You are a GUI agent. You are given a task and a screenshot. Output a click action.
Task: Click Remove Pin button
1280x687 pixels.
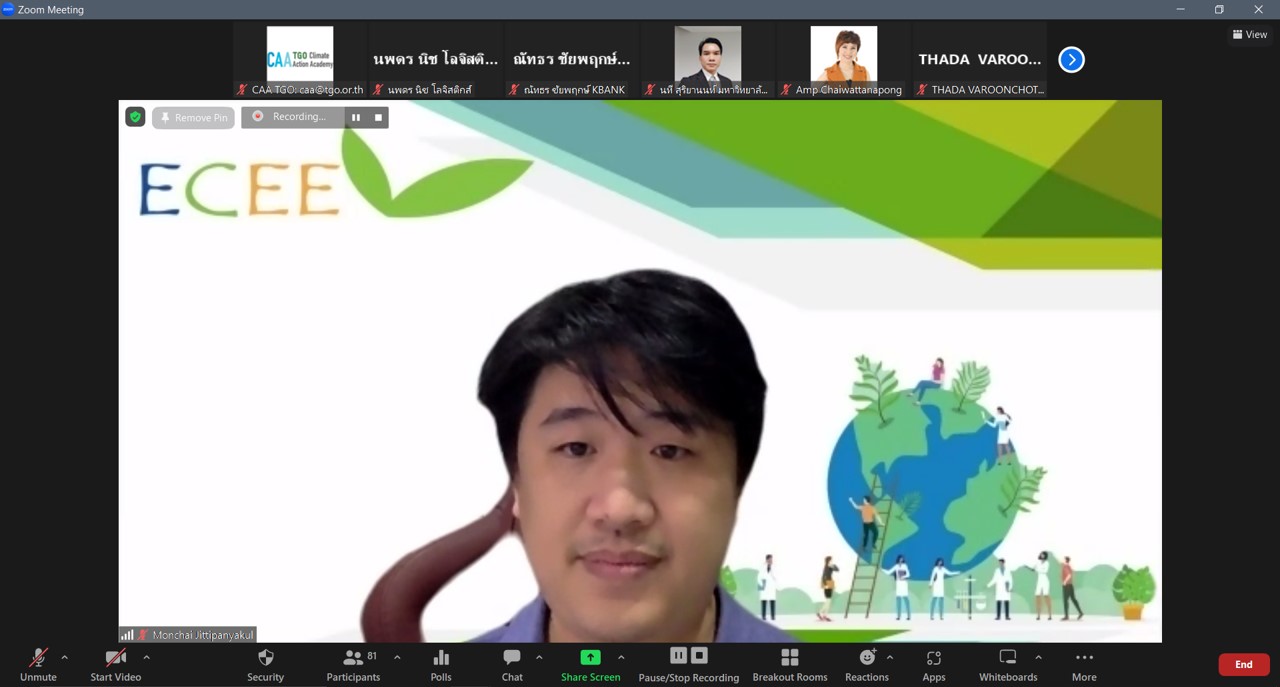tap(193, 118)
